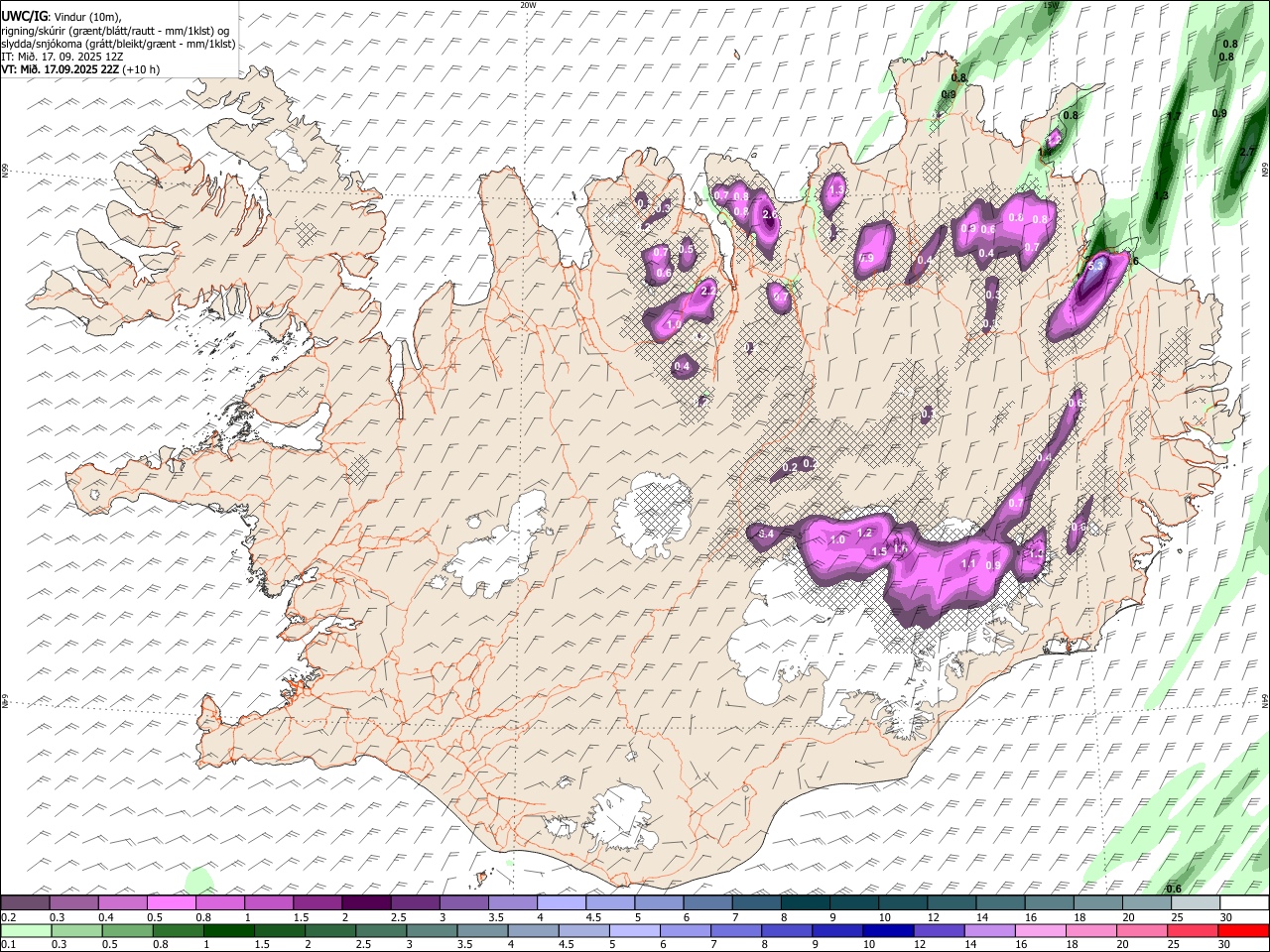1270x952 pixels.
Task: Click the bottom legend swatch between 10 and 12
Action: (x=888, y=931)
